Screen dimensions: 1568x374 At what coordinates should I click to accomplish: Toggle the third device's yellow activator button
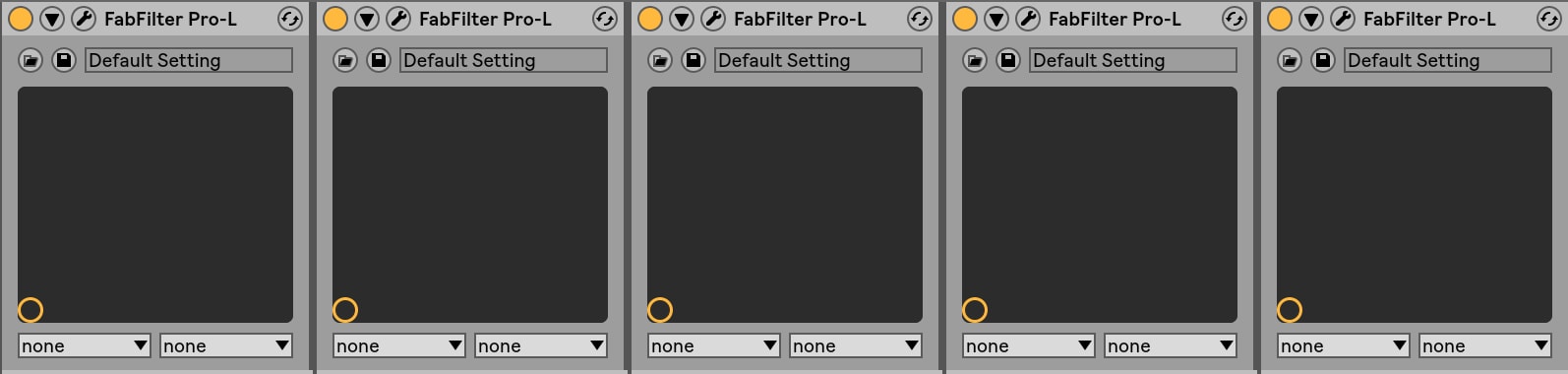coord(650,19)
